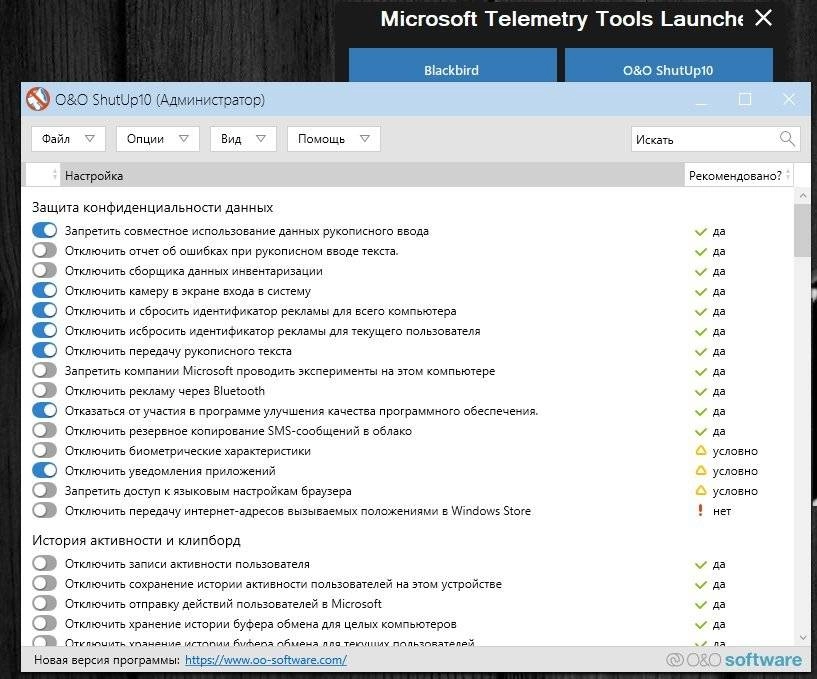Disable 'Запретить совместное использование данных рукописного ввода'

click(44, 230)
